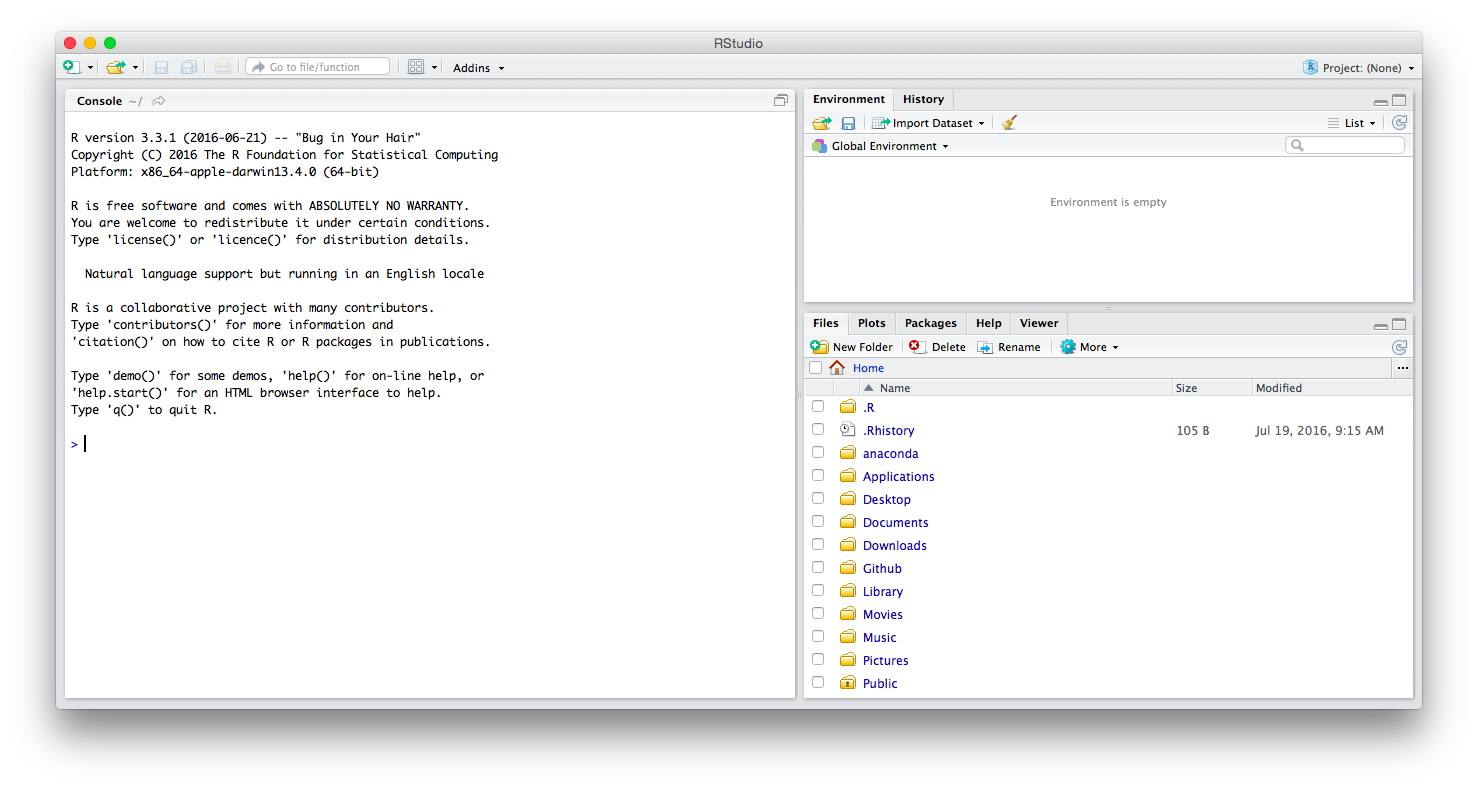Click the Home house icon in the path bar
This screenshot has height=789, width=1478.
pyautogui.click(x=837, y=368)
